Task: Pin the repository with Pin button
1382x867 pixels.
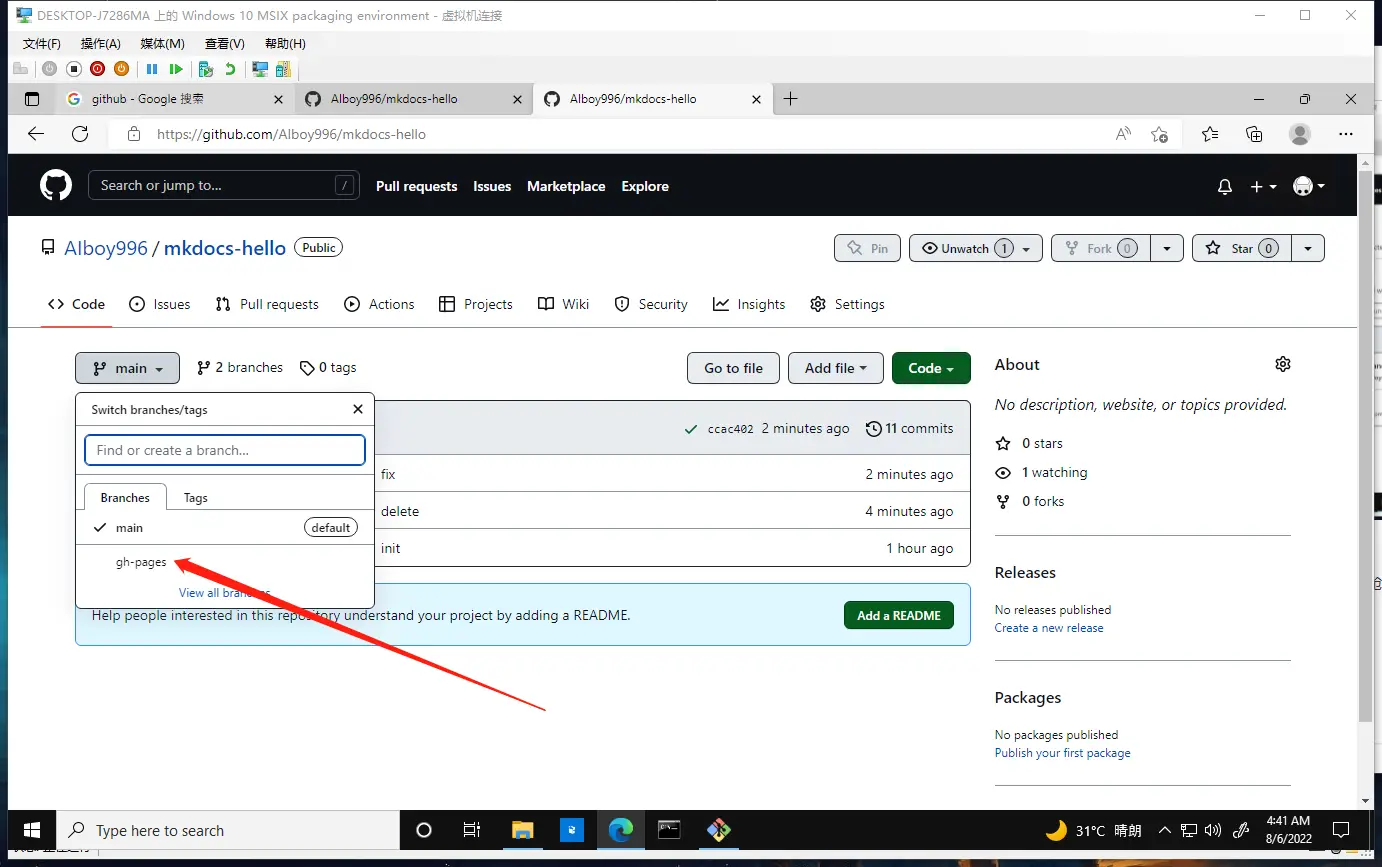Action: [x=867, y=249]
